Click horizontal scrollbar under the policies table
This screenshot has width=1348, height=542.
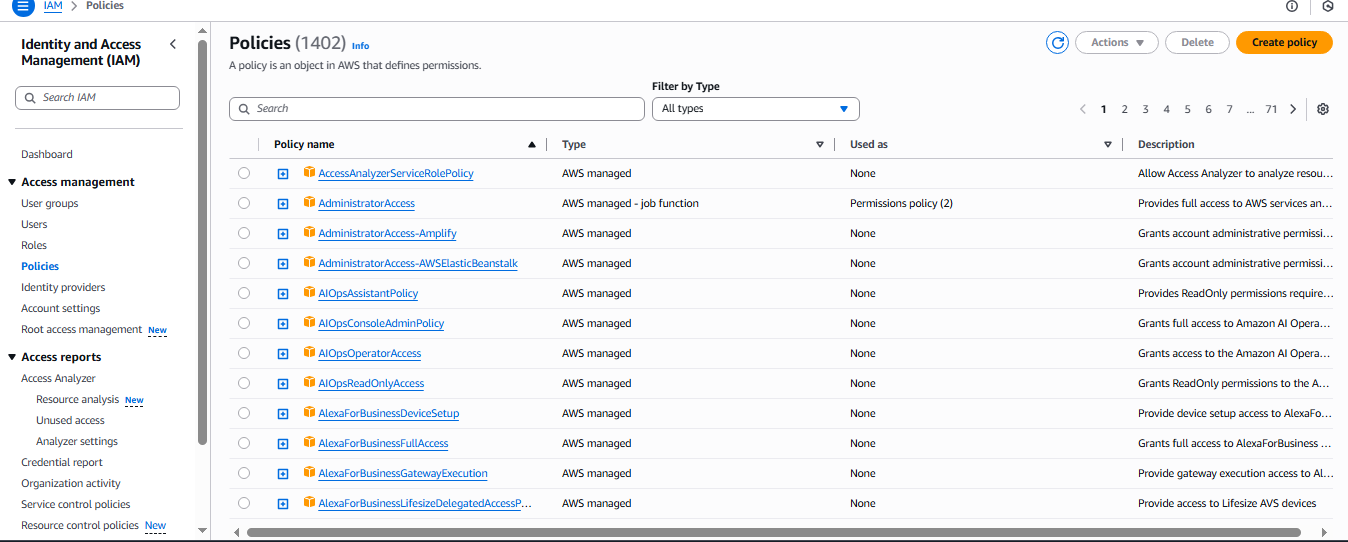(x=773, y=532)
